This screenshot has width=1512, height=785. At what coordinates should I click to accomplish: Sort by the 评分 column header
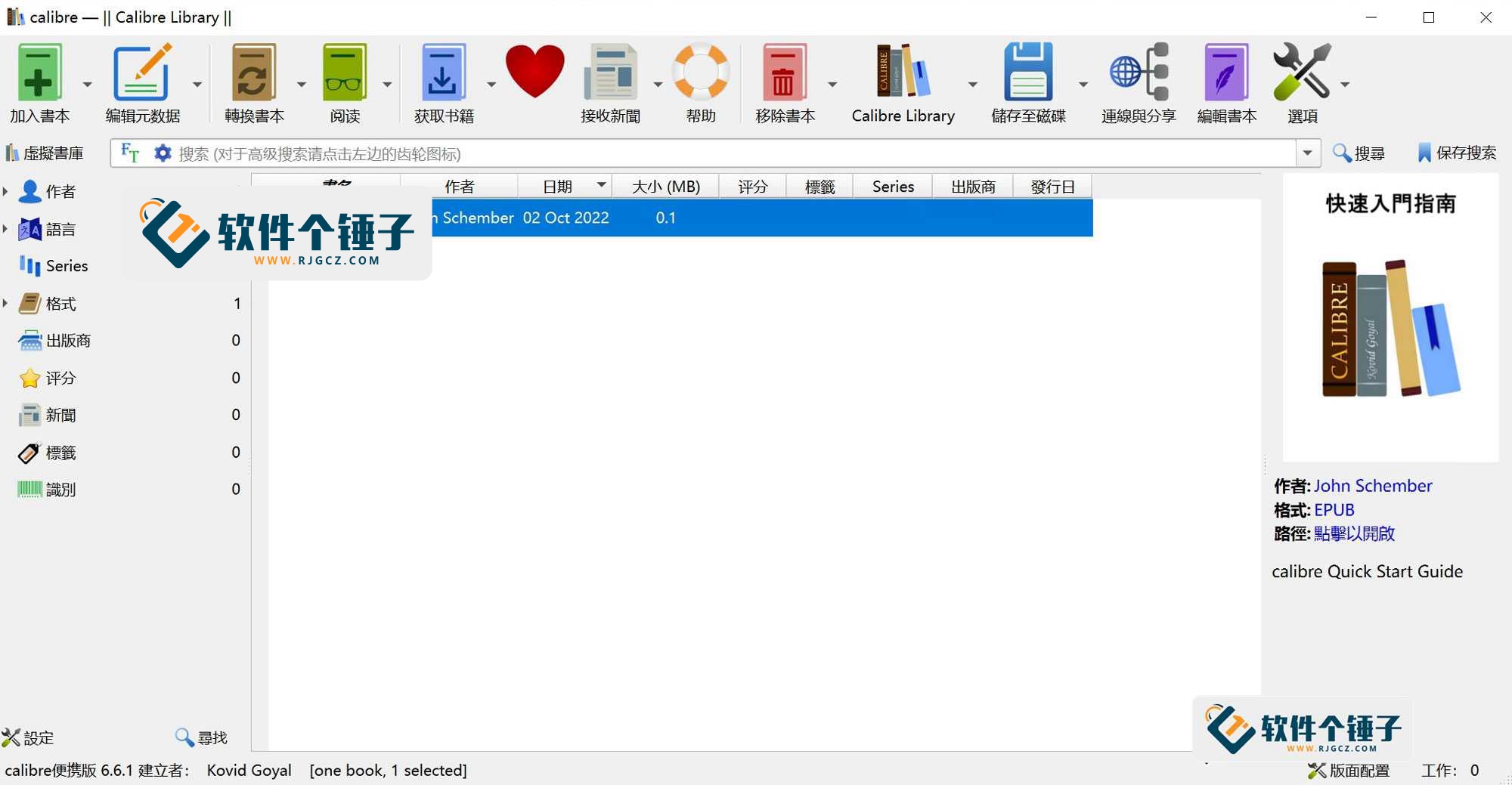click(x=753, y=187)
